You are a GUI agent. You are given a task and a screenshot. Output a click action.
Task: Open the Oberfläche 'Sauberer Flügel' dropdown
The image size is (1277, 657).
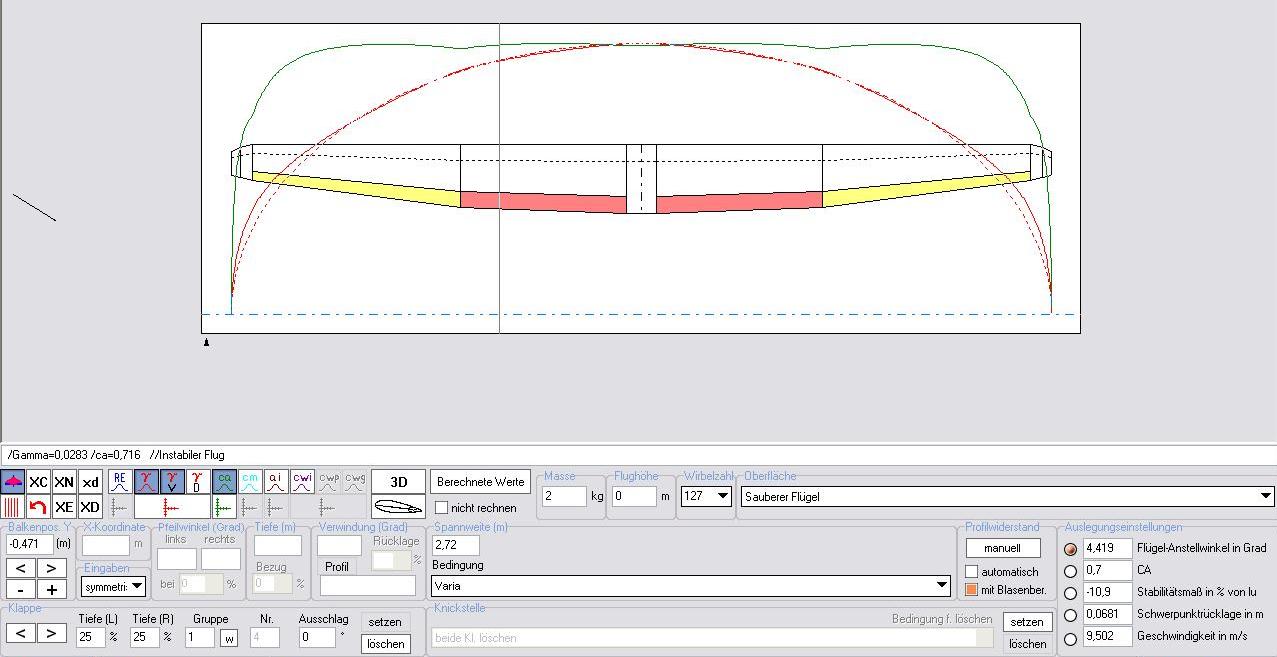tap(1265, 496)
